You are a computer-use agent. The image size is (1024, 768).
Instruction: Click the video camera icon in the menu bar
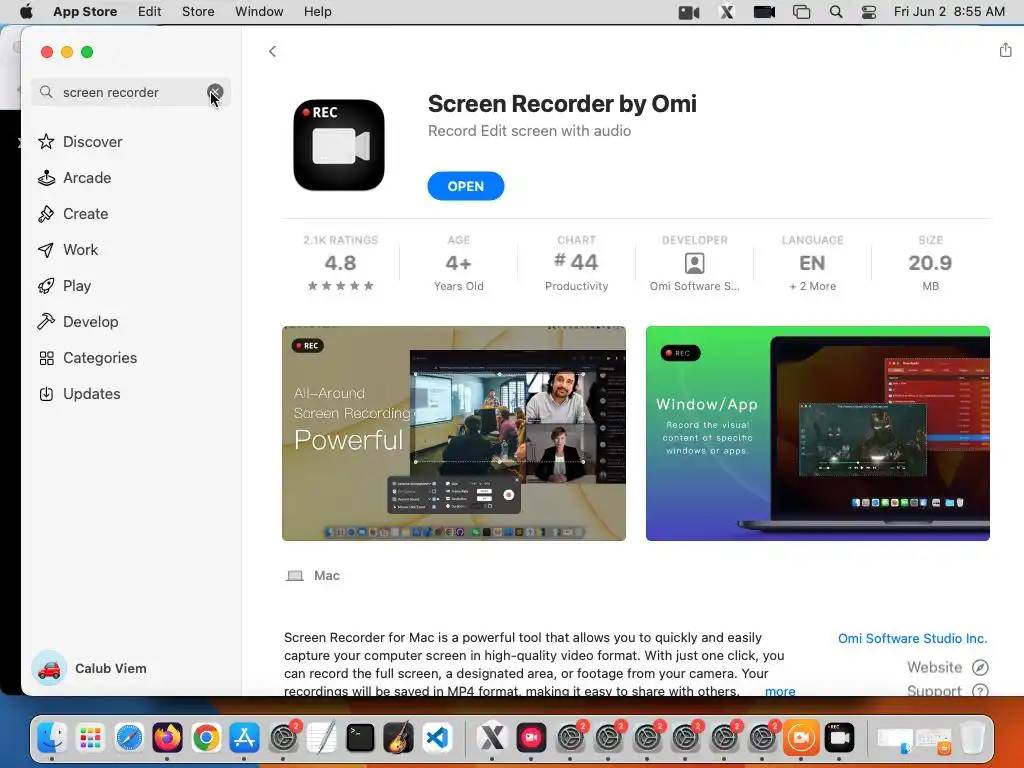coord(689,12)
